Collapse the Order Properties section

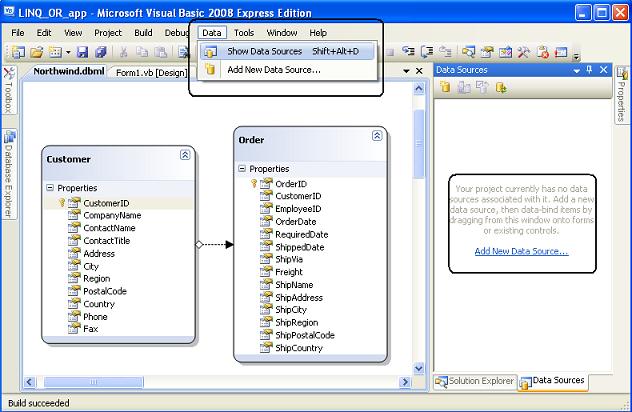pyautogui.click(x=242, y=169)
